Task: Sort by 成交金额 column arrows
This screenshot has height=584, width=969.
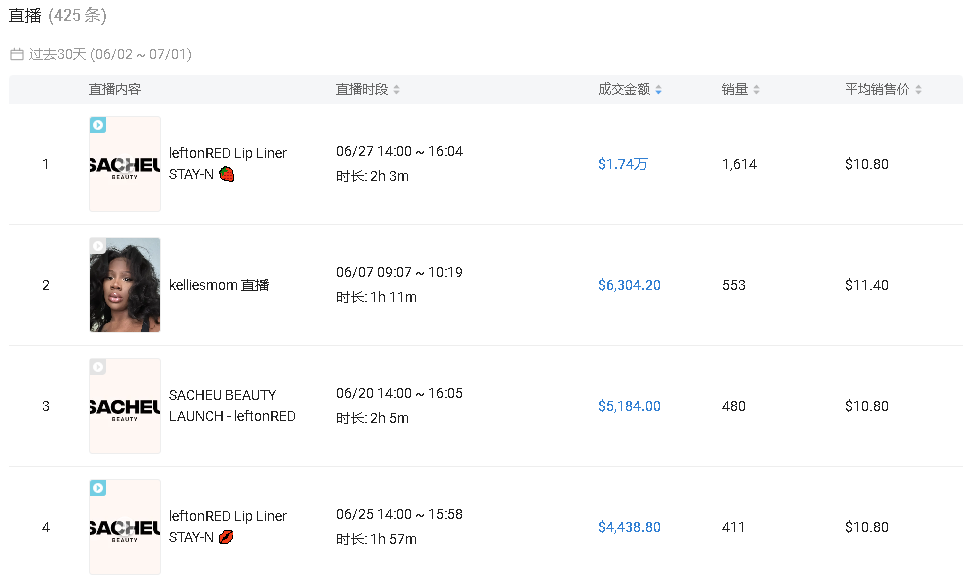Action: click(658, 90)
